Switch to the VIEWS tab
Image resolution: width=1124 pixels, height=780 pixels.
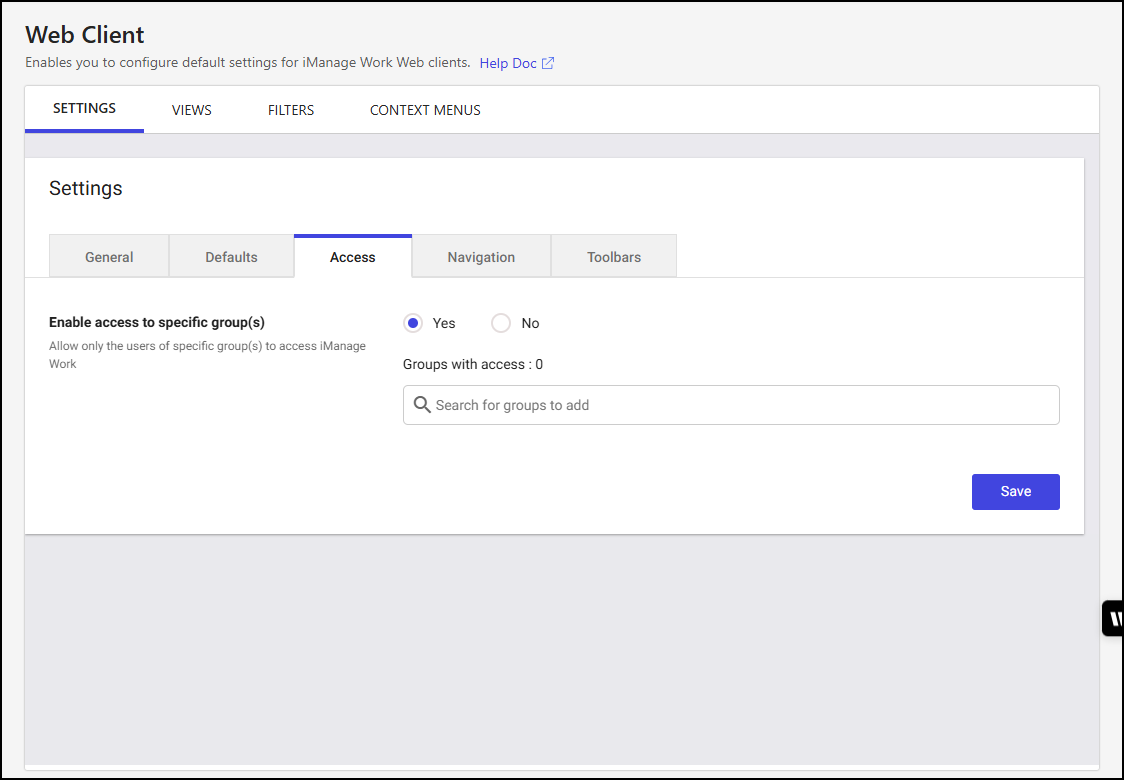coord(191,110)
